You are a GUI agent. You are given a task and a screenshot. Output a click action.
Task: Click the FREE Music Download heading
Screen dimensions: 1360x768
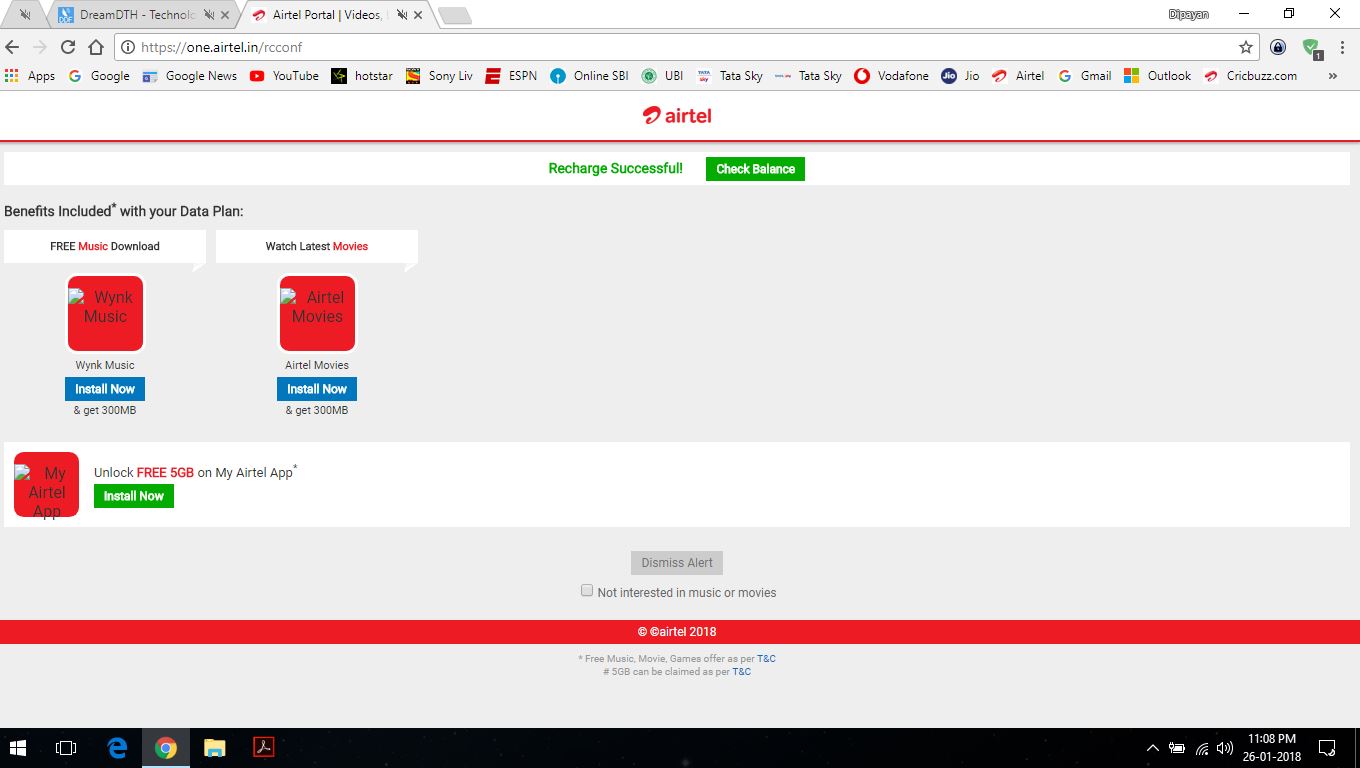[x=105, y=246]
